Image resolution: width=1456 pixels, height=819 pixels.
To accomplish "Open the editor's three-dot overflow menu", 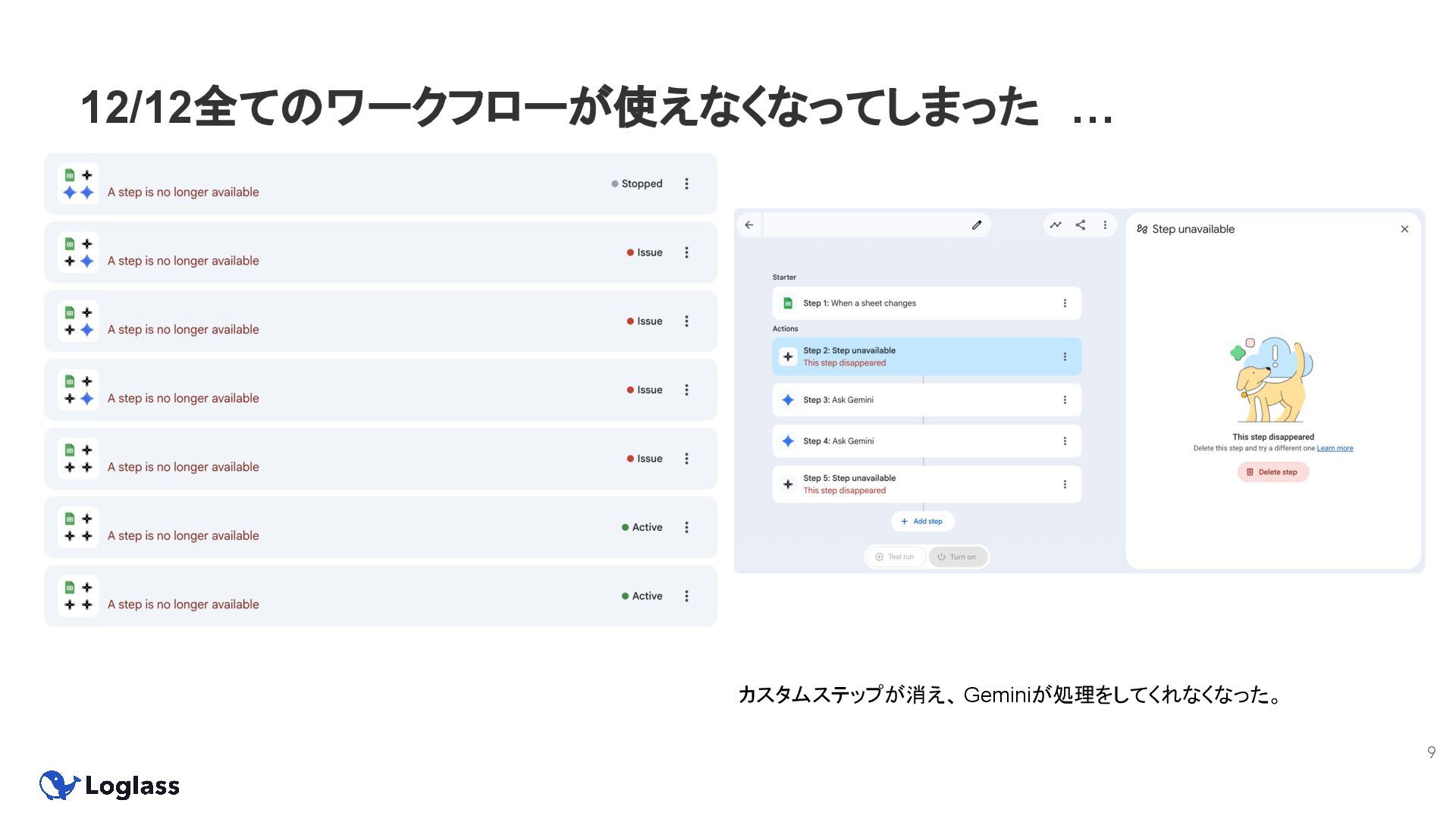I will click(1105, 225).
